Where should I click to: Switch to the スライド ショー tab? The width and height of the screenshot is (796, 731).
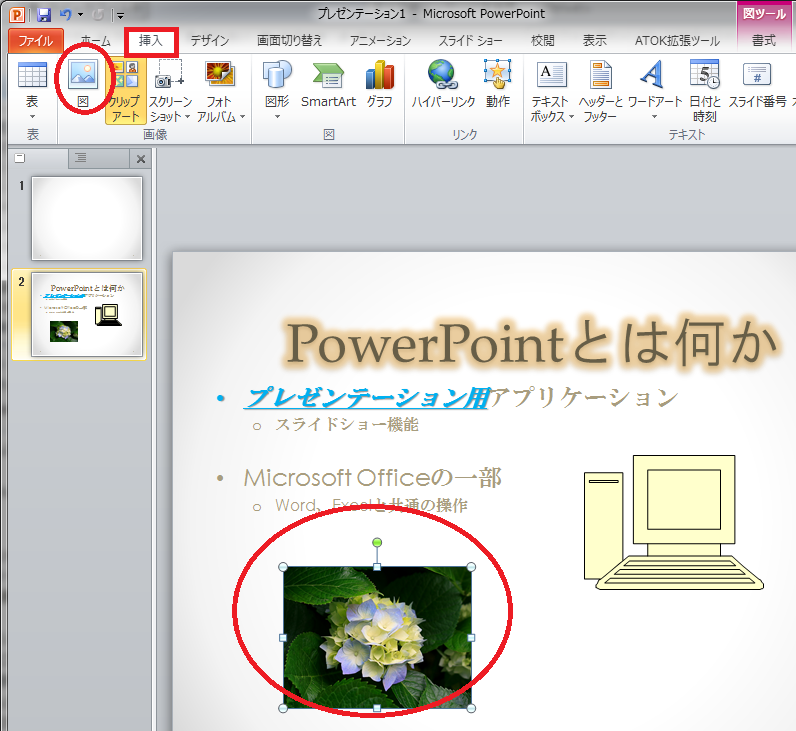pyautogui.click(x=470, y=41)
